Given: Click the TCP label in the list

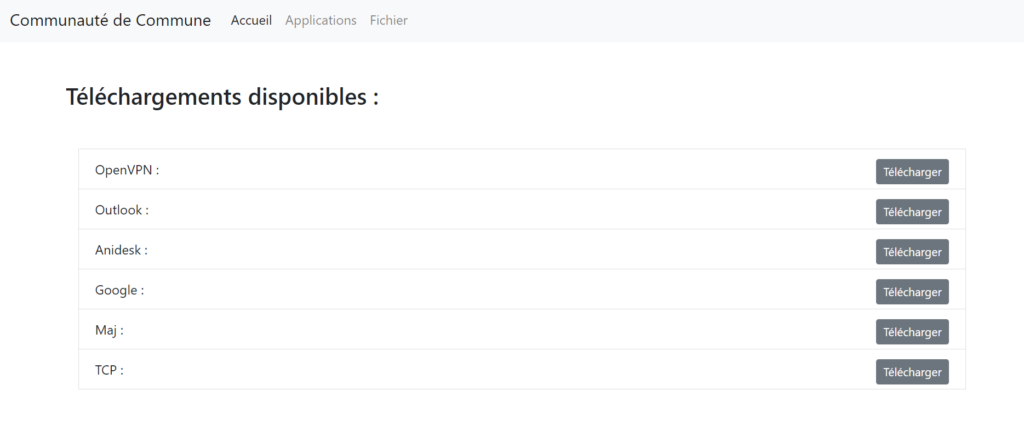Looking at the screenshot, I should [x=108, y=370].
